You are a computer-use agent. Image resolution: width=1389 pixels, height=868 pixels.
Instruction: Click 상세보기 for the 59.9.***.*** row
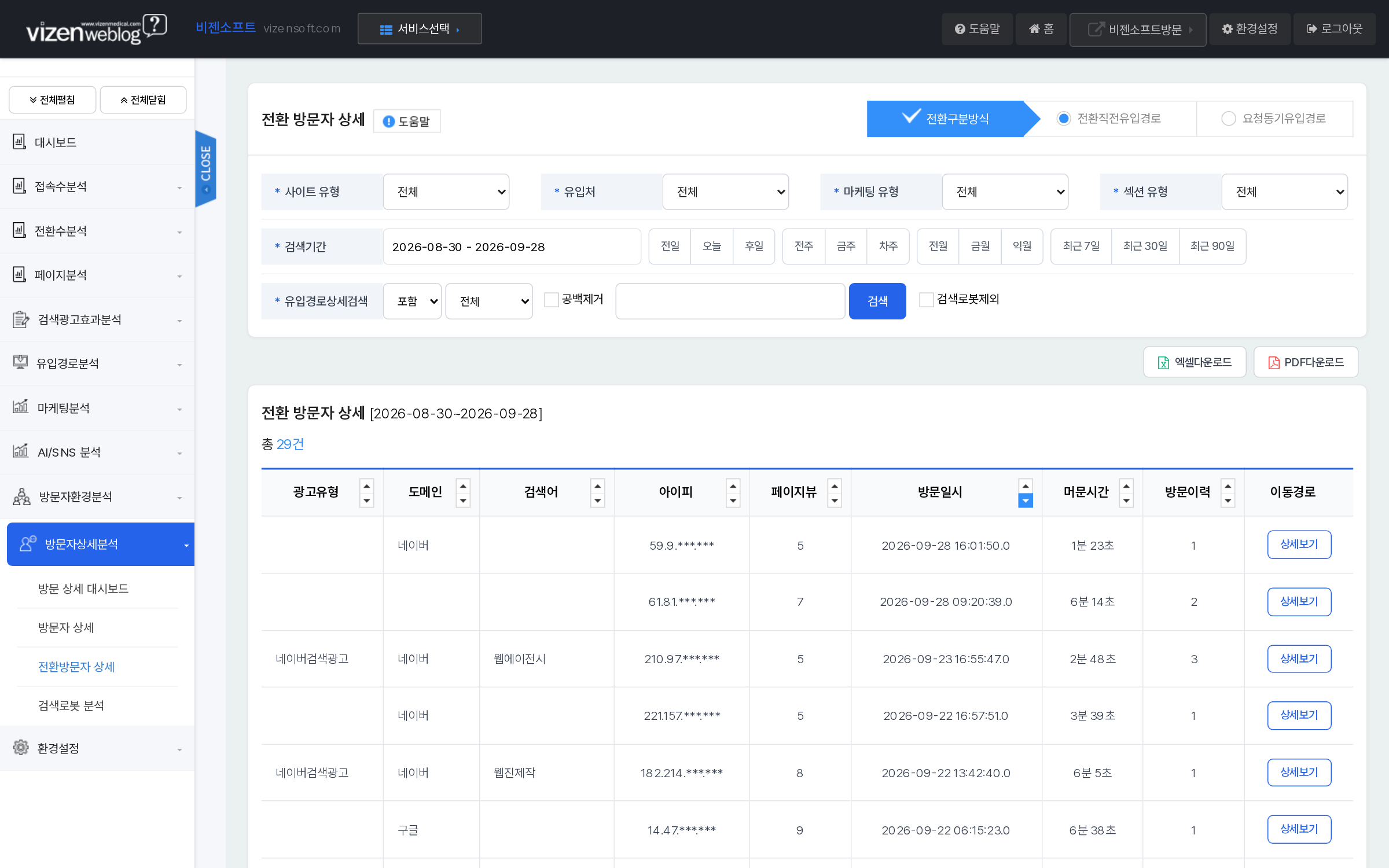pos(1299,545)
